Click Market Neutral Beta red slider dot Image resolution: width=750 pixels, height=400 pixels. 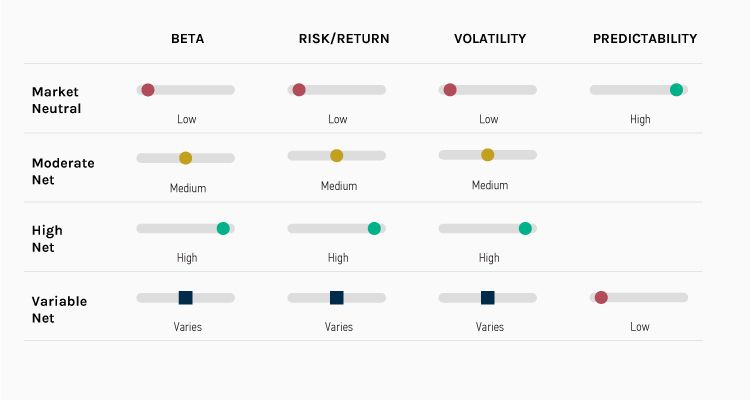[148, 90]
